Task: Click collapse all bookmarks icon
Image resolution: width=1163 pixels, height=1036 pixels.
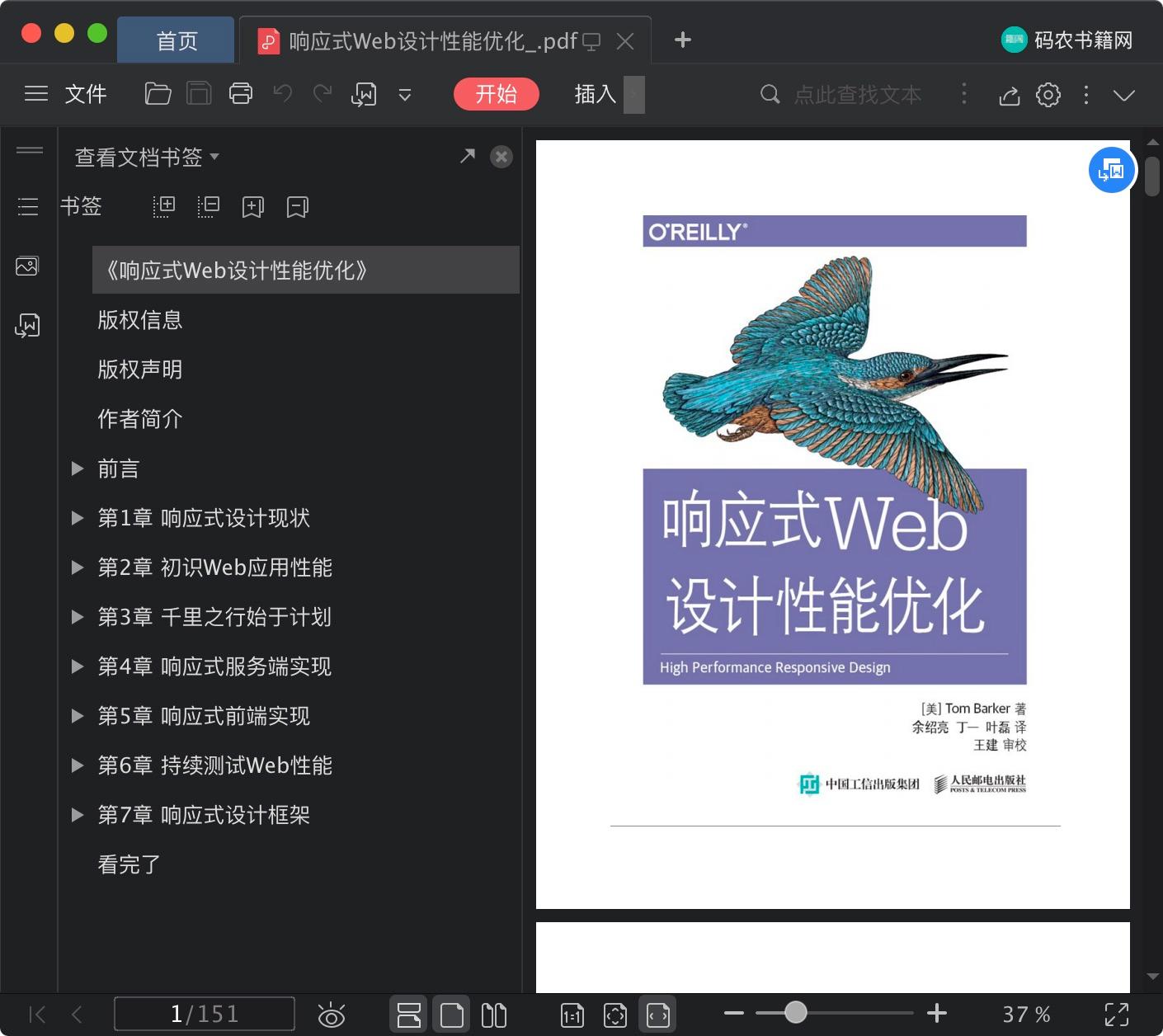Action: click(209, 206)
